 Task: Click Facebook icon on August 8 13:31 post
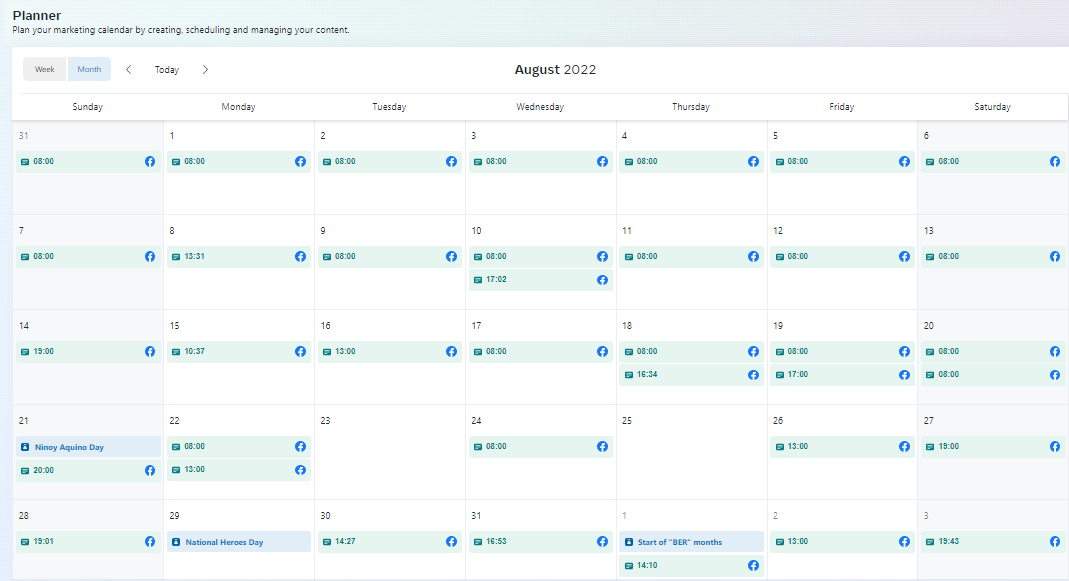301,256
